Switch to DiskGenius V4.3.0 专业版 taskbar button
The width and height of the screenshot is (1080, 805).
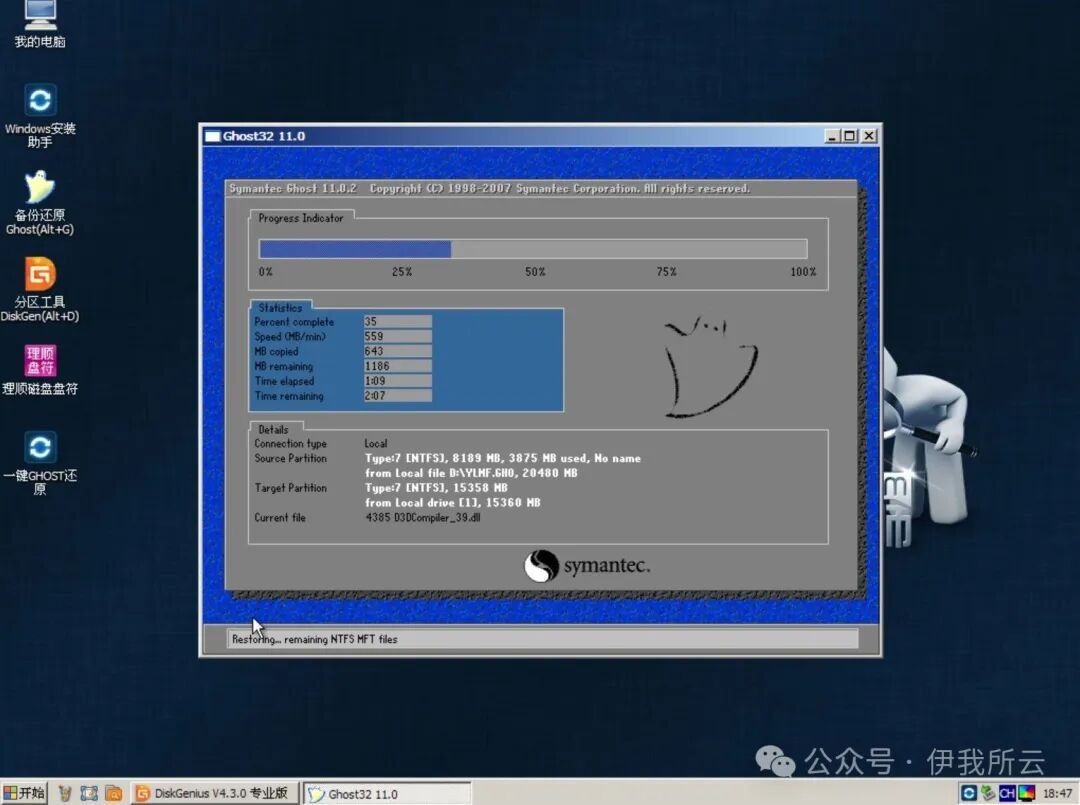point(214,793)
